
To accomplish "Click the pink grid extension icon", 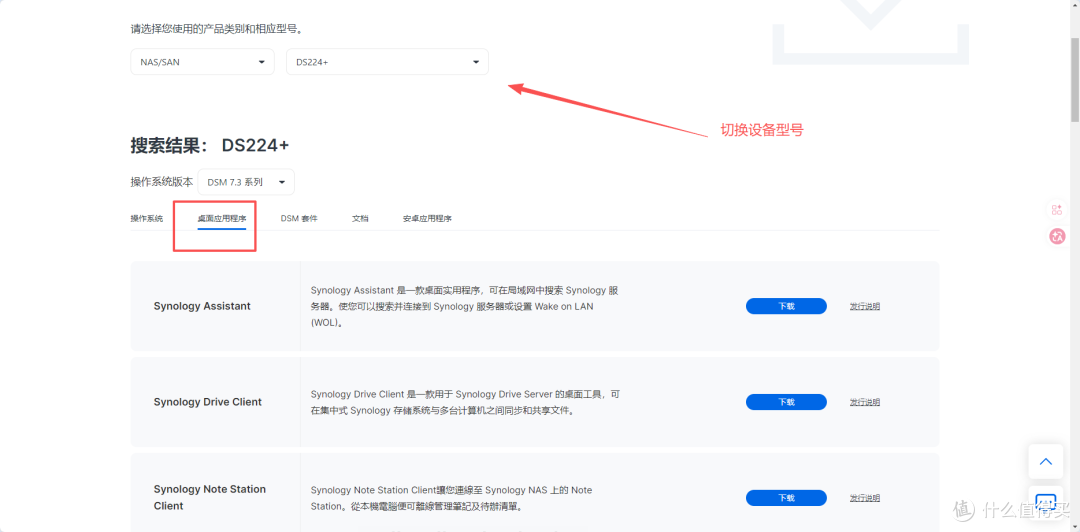I will pos(1057,210).
